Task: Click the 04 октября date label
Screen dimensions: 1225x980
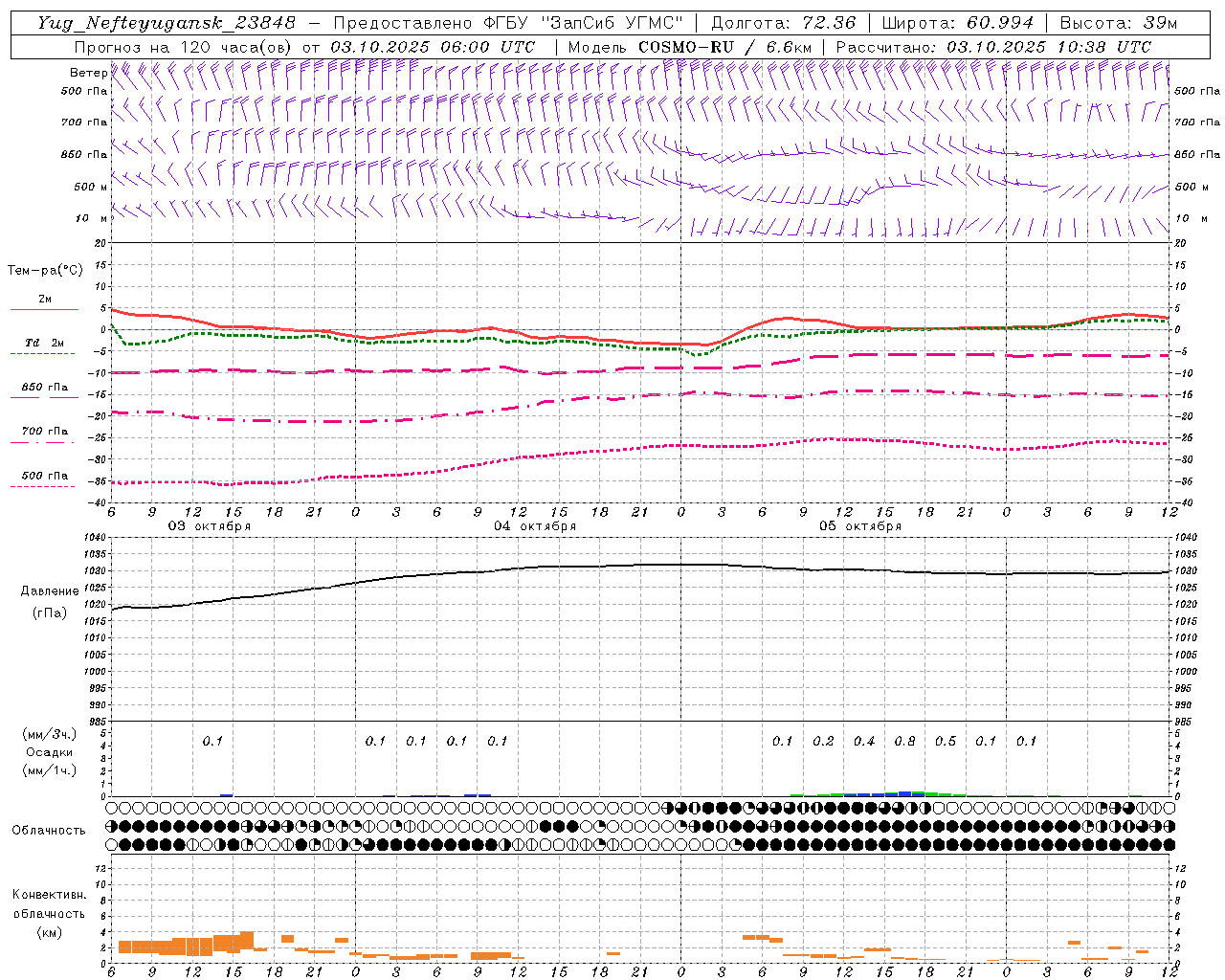Action: point(535,526)
